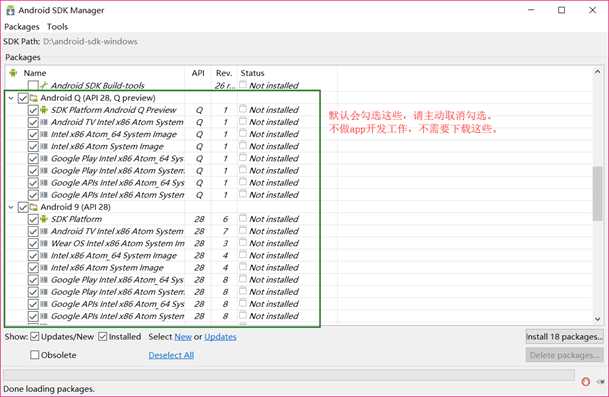Click the Android icon beside Android 9 SDK Platform
609x397 pixels.
point(44,219)
